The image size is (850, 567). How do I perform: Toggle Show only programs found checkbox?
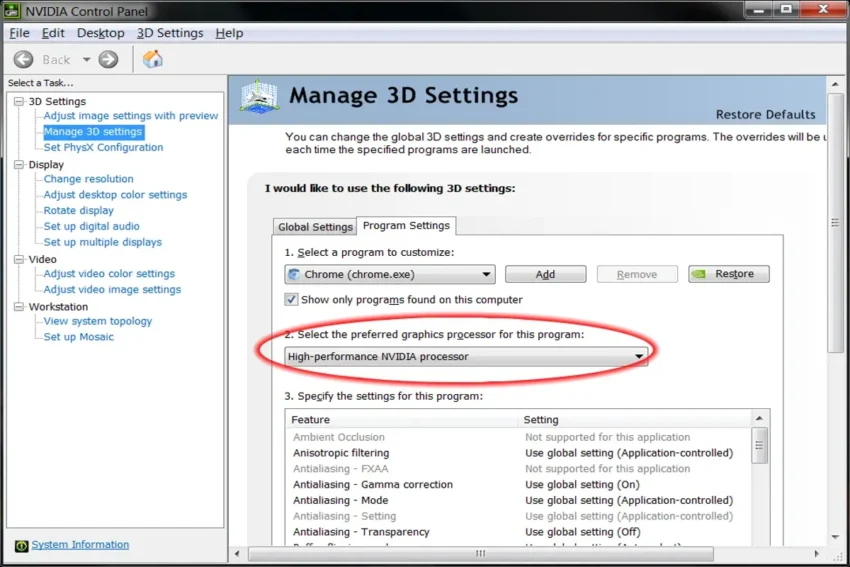(291, 299)
